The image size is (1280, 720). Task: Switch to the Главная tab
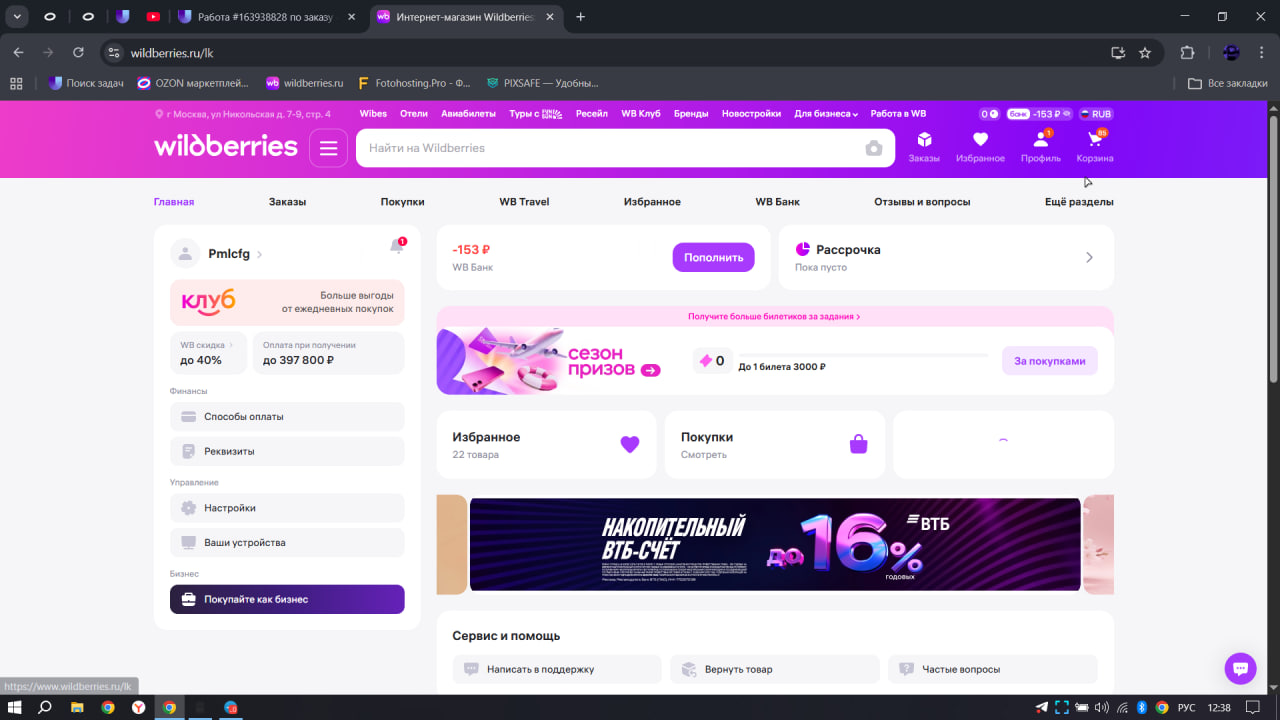pos(174,202)
